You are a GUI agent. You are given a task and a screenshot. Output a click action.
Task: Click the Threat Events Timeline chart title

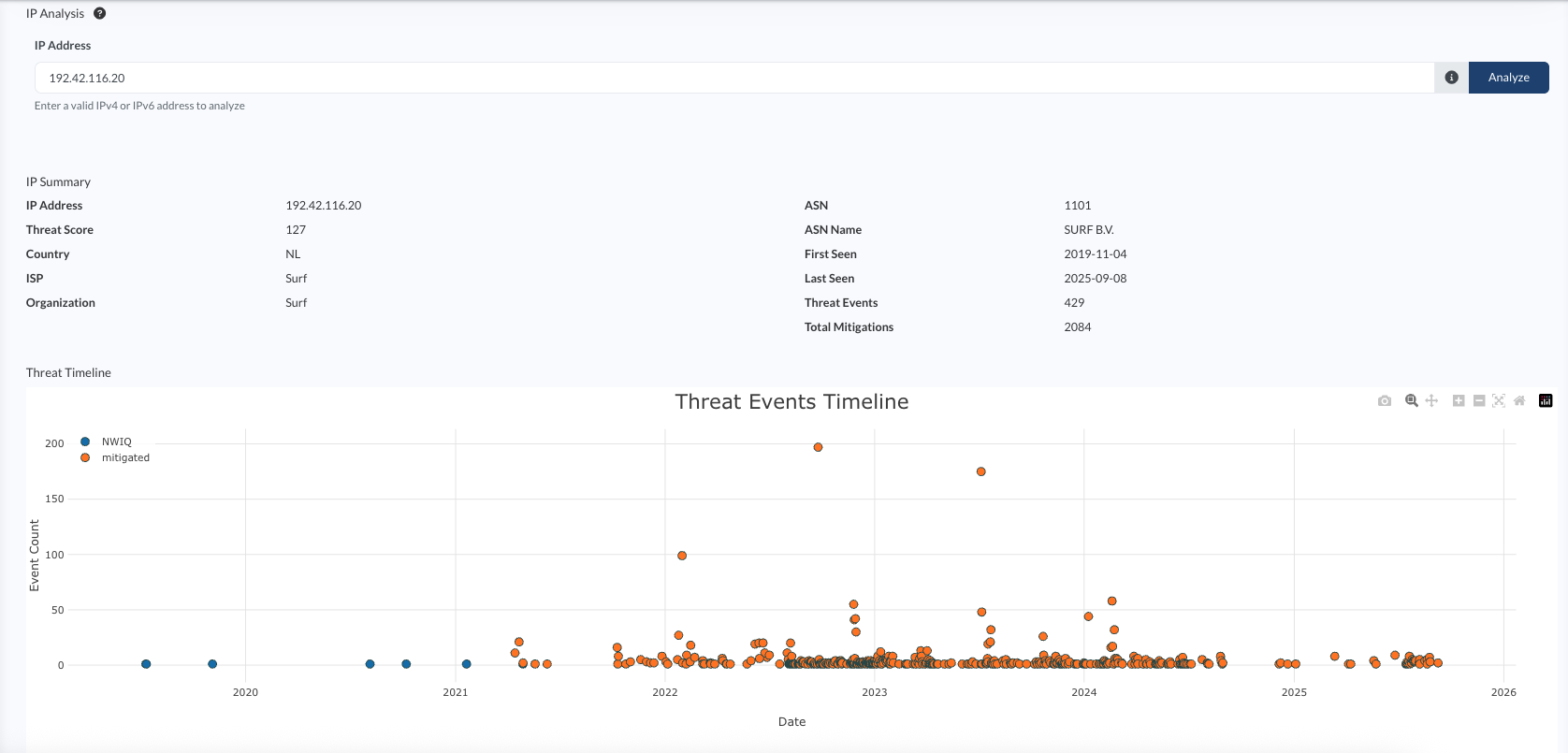point(791,401)
